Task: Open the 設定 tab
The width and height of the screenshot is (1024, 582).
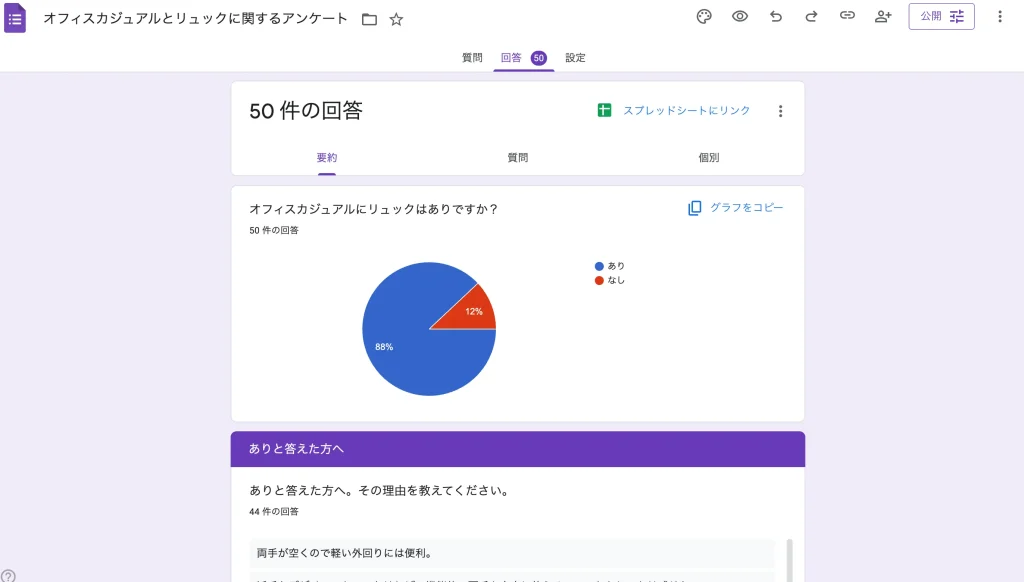Action: tap(575, 58)
